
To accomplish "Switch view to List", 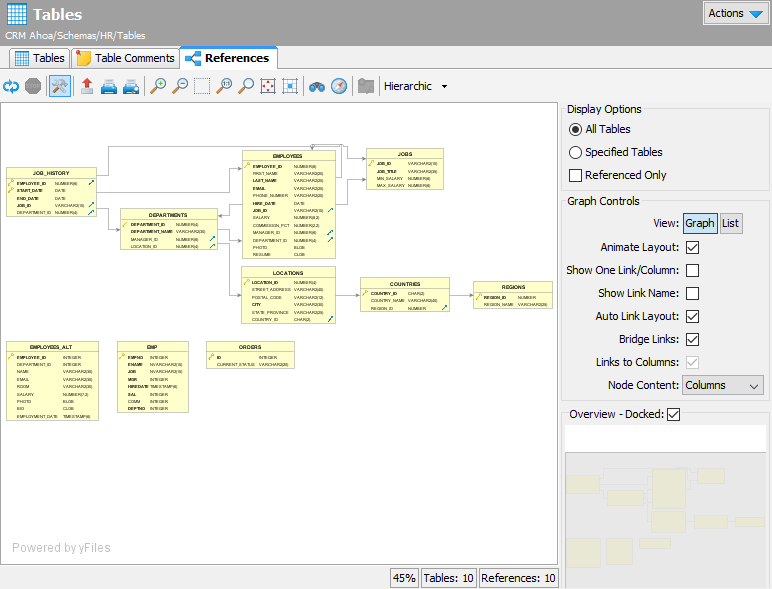I will click(731, 223).
